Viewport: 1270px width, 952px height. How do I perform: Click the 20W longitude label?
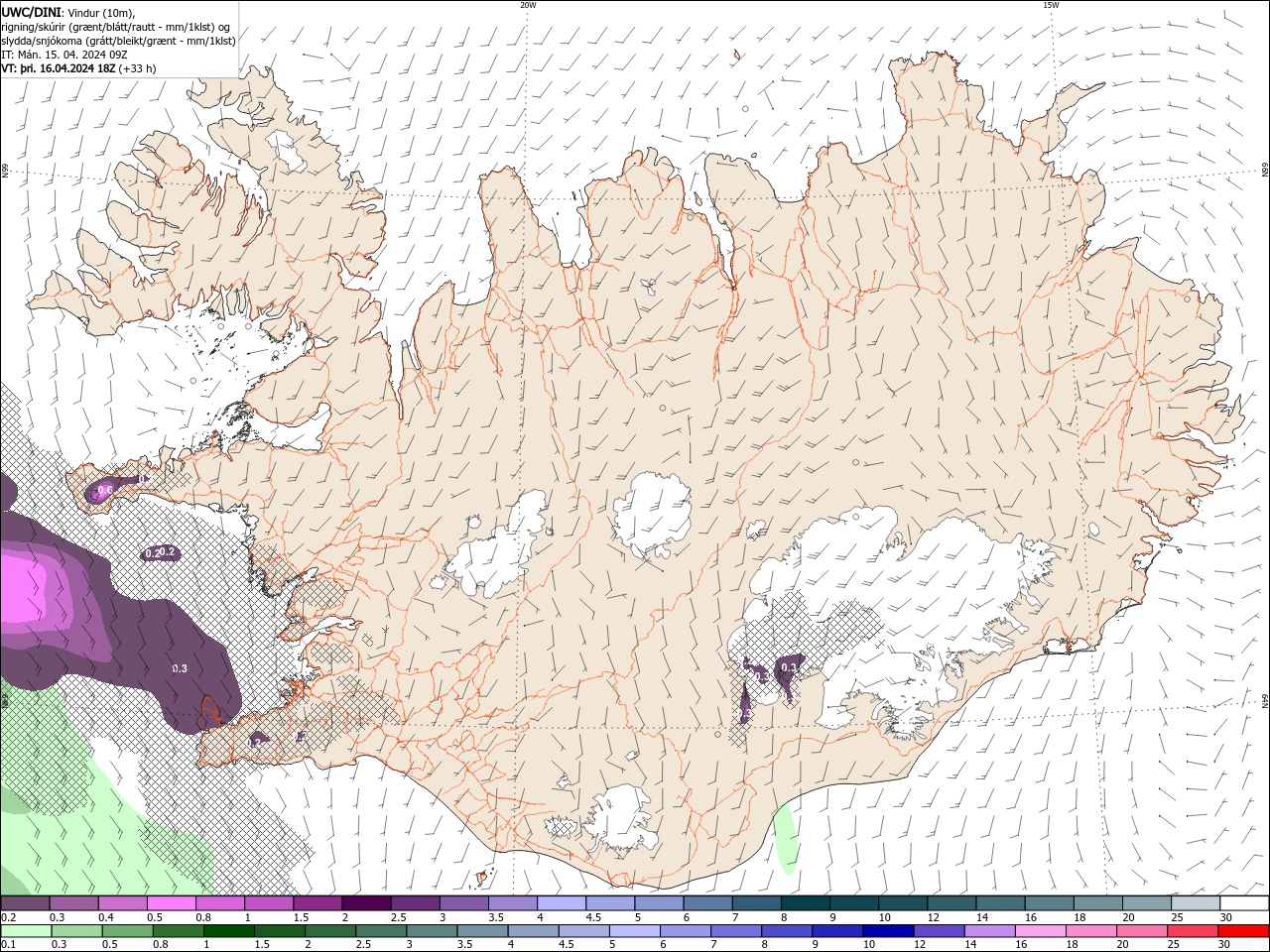[528, 5]
